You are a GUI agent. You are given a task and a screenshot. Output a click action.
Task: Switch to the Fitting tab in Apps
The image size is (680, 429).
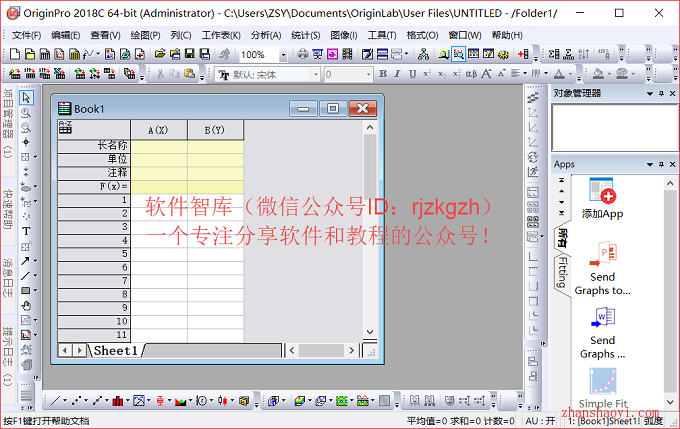coord(562,272)
